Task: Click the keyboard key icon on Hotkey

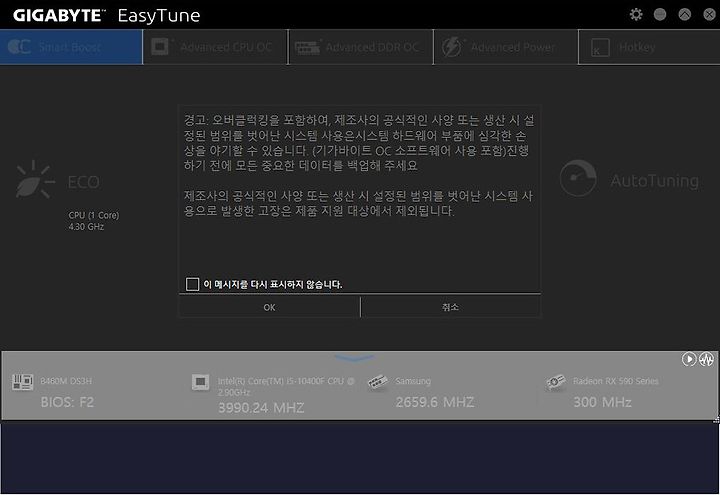Action: tap(600, 47)
